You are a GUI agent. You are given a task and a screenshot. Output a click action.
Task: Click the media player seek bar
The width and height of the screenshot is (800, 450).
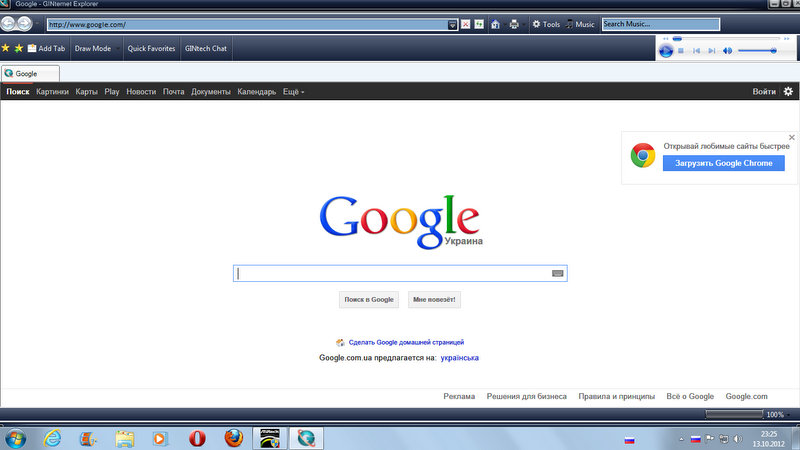pyautogui.click(x=726, y=38)
